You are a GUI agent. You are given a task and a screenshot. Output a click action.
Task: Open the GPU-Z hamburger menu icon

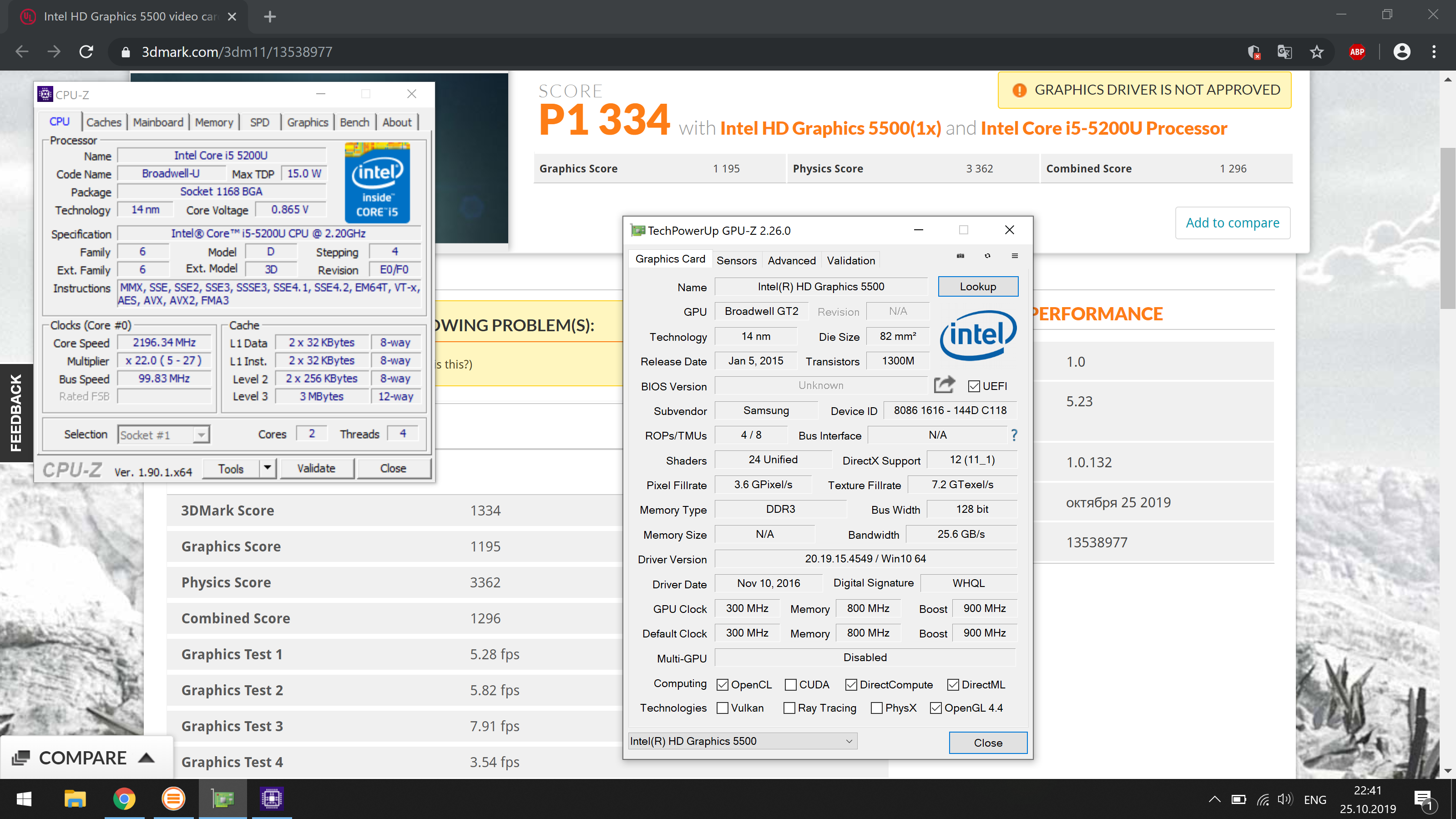click(x=1015, y=256)
